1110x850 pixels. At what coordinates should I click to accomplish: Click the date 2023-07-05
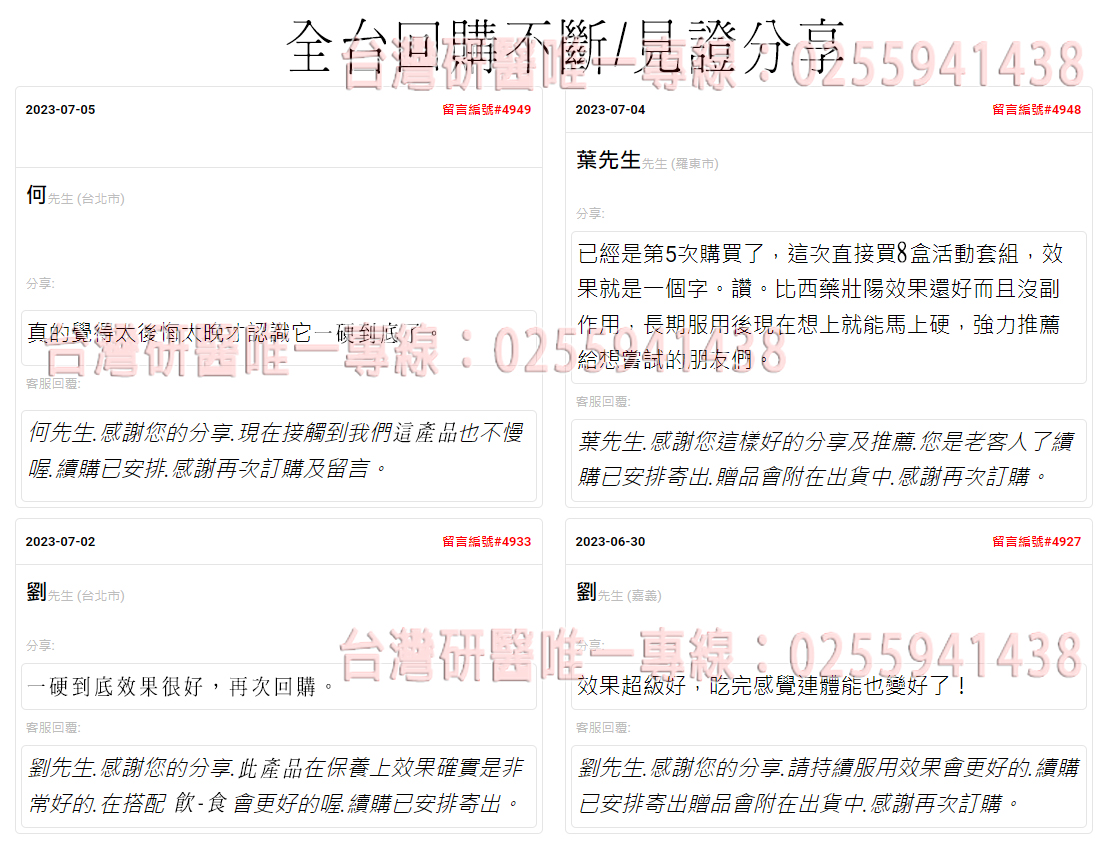click(x=60, y=110)
